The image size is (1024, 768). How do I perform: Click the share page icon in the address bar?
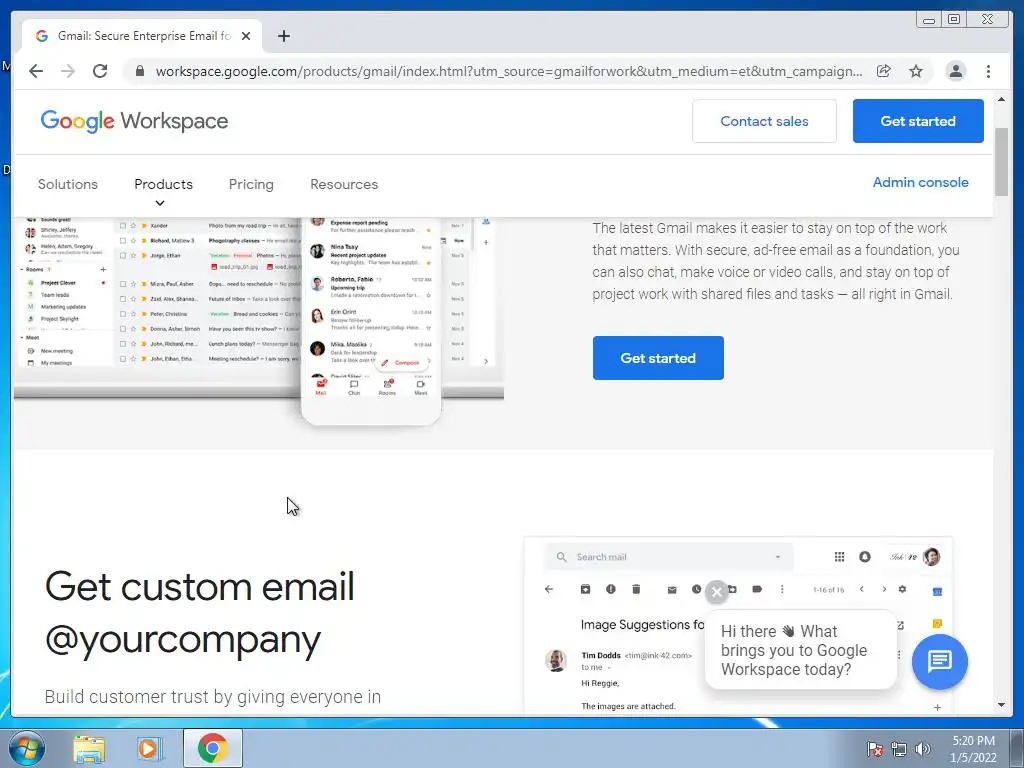[884, 71]
